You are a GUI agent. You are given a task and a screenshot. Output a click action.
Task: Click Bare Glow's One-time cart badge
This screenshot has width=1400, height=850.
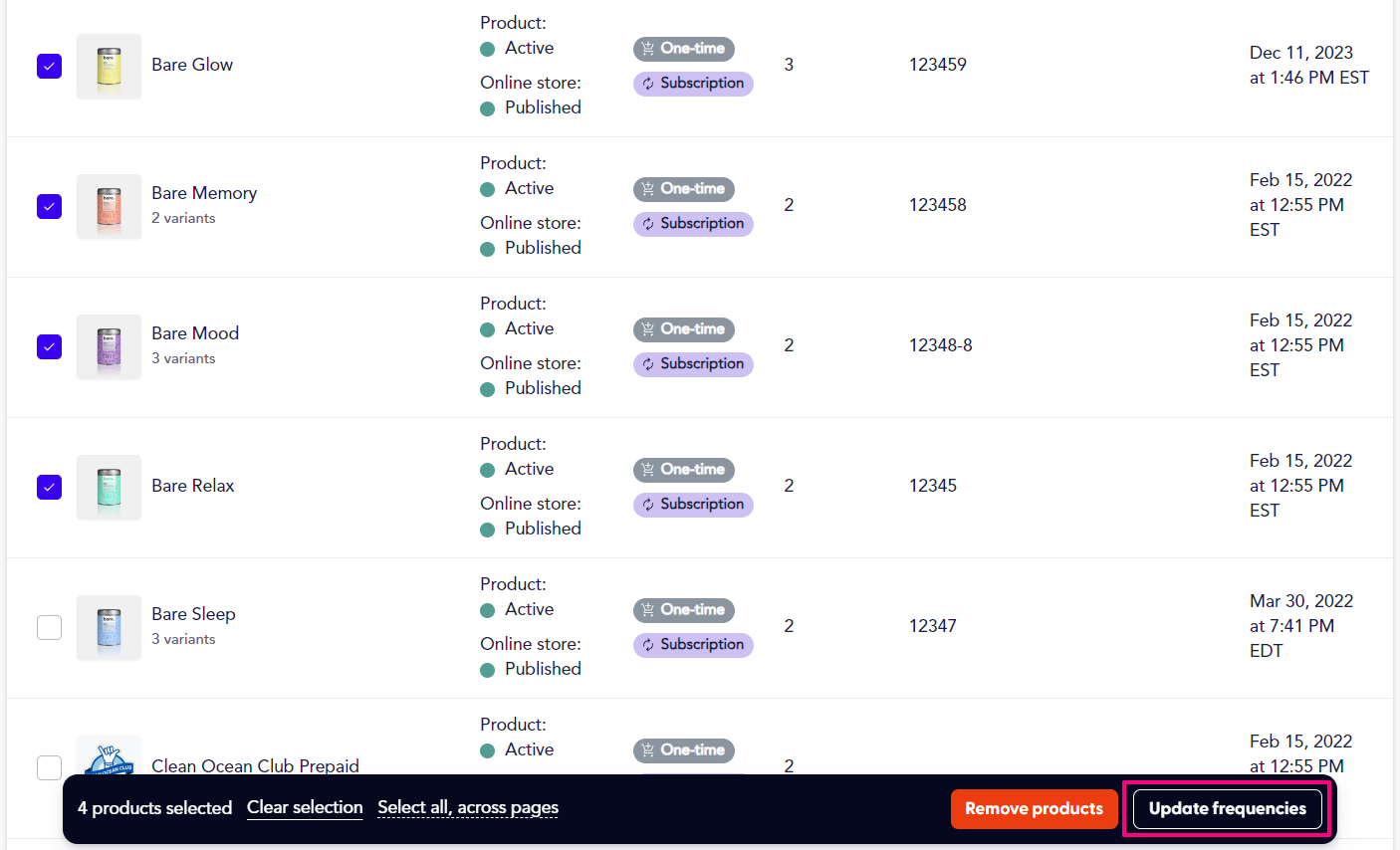[x=684, y=49]
